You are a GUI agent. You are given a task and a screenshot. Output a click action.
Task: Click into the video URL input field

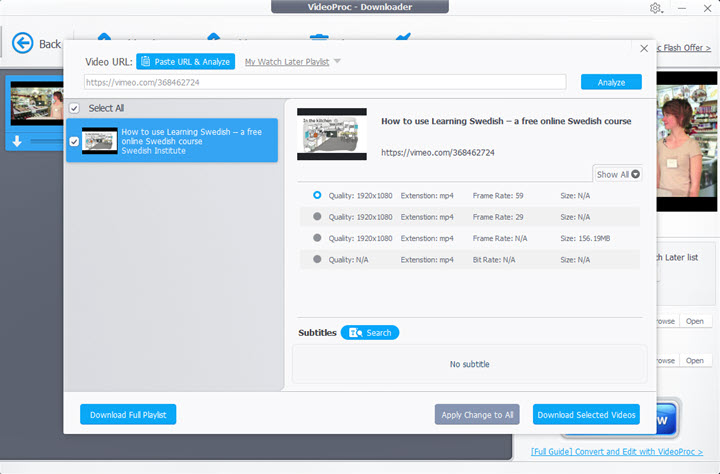coord(325,82)
